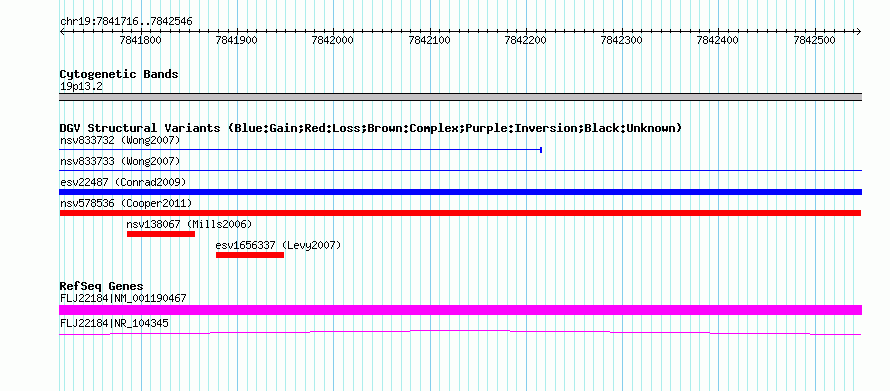Click the 19p13.2 band label
This screenshot has width=890, height=391.
pyautogui.click(x=81, y=87)
